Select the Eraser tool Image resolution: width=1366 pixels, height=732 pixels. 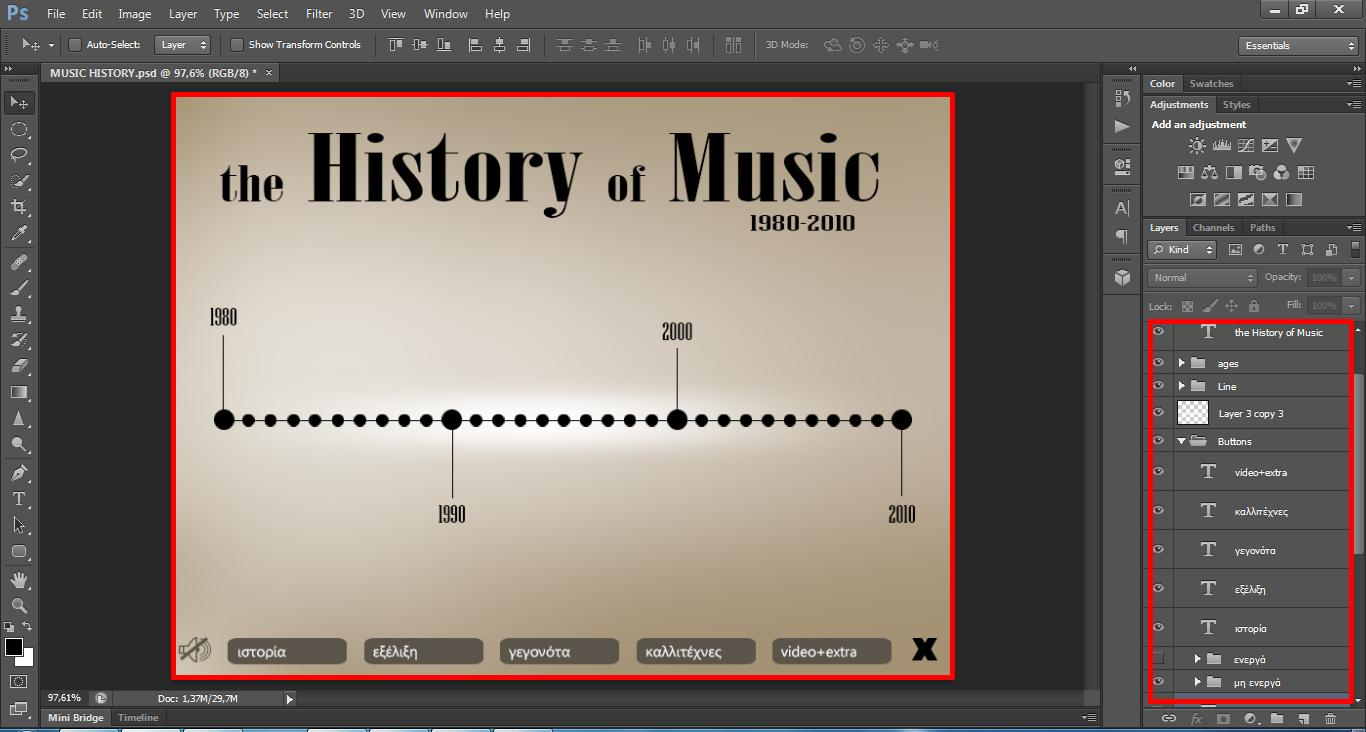(19, 366)
